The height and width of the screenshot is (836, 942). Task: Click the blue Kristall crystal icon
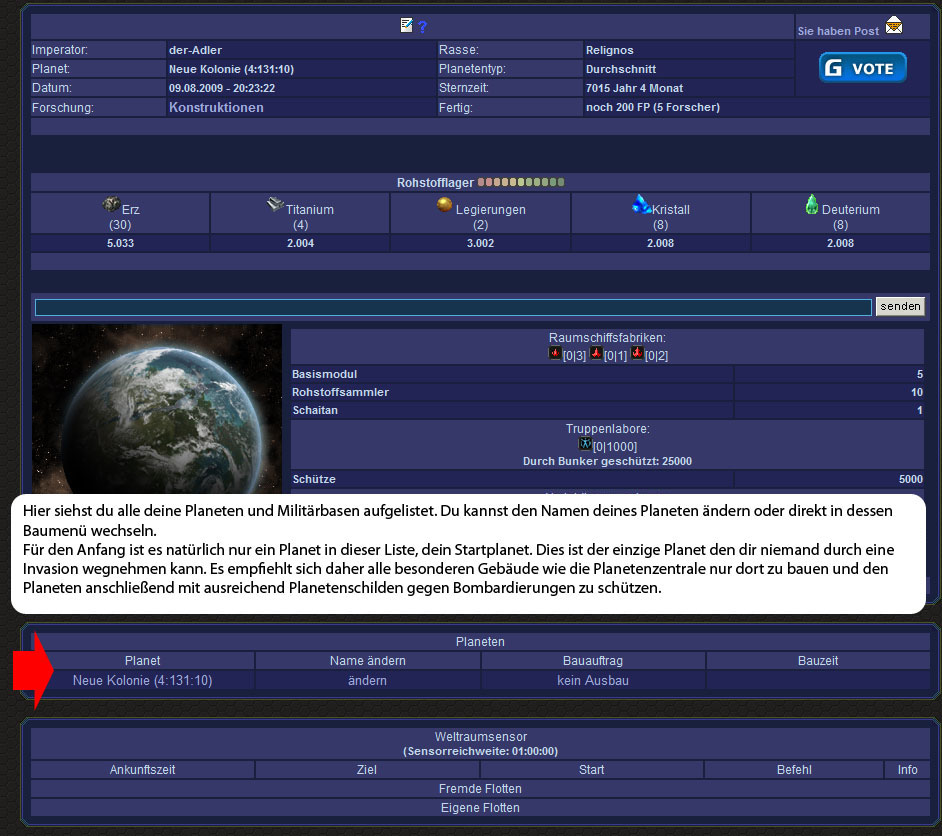(641, 204)
